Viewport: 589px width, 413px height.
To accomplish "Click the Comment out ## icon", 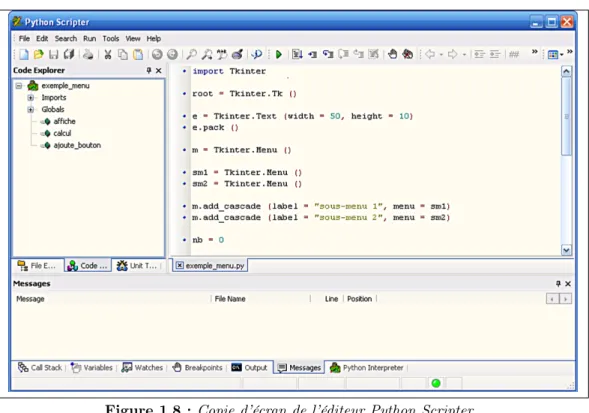I will [514, 55].
